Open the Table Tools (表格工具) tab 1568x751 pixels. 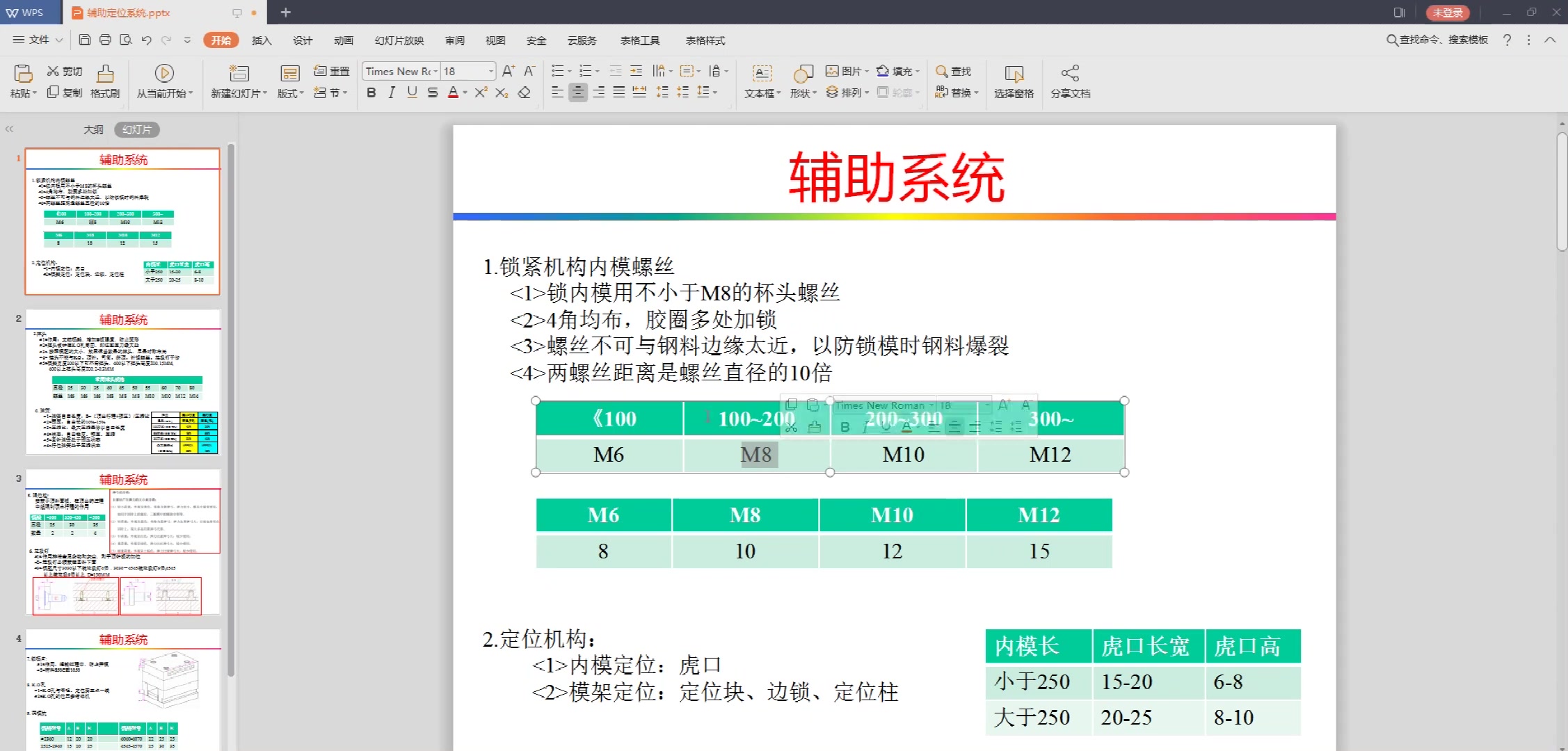(640, 40)
